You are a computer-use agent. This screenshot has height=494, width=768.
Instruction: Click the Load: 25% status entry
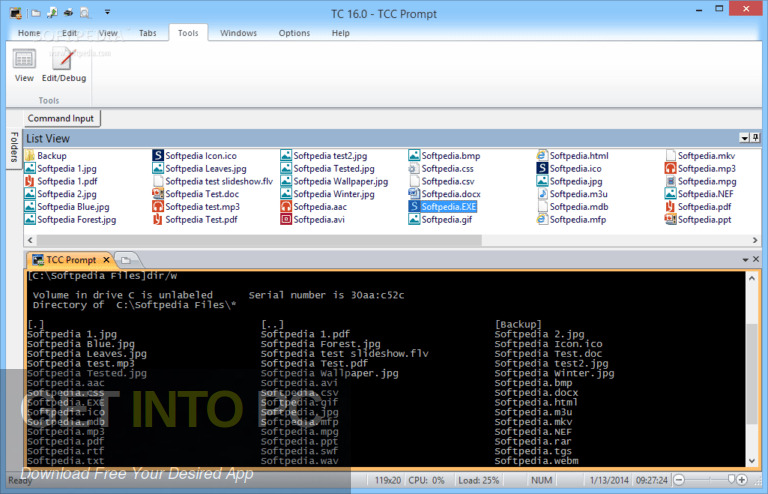tap(479, 480)
